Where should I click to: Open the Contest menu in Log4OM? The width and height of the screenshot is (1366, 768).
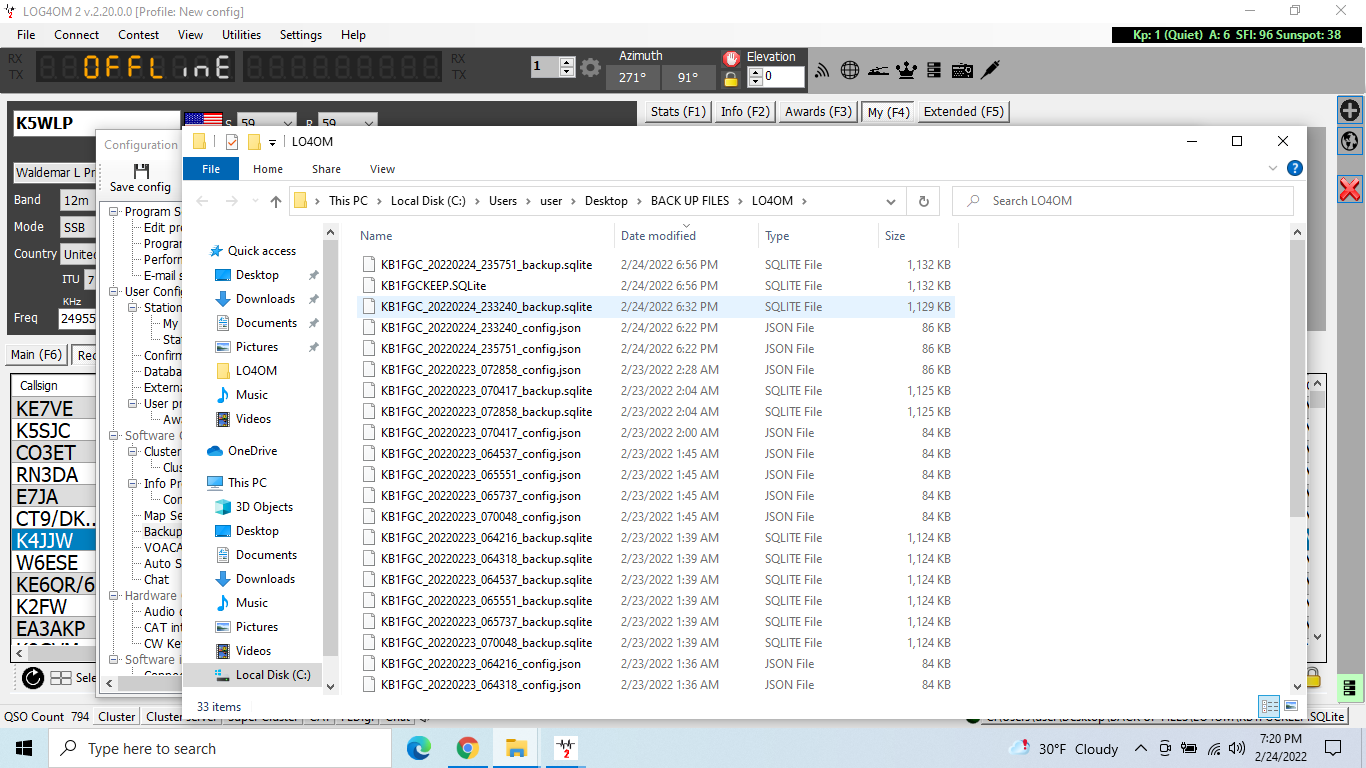click(139, 34)
